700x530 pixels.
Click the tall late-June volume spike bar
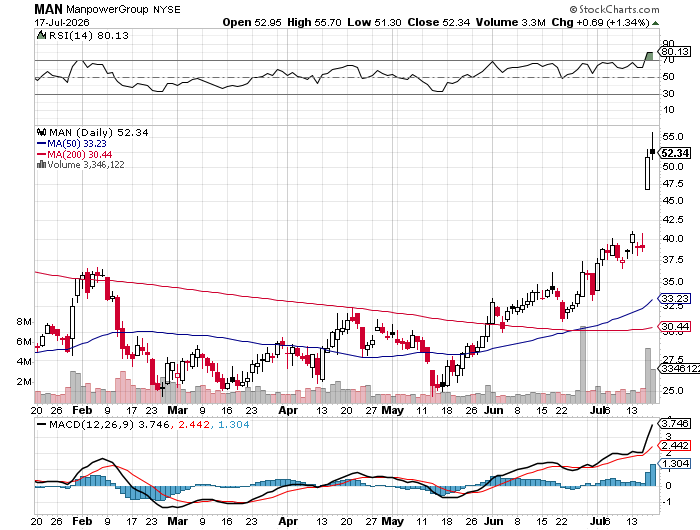click(x=583, y=365)
